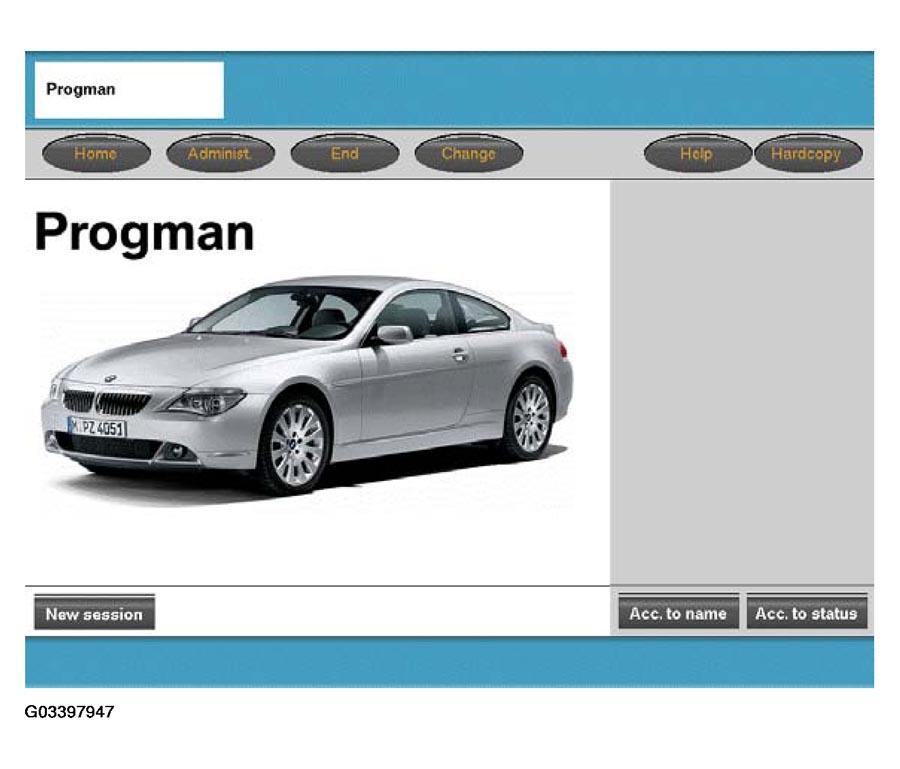This screenshot has height=769, width=900.
Task: Click the car's license plate
Action: [97, 427]
